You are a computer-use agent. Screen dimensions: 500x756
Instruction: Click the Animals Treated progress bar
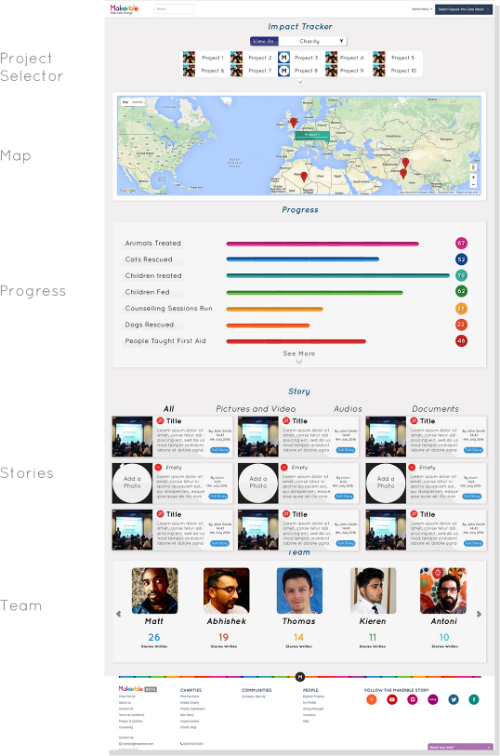(x=322, y=244)
